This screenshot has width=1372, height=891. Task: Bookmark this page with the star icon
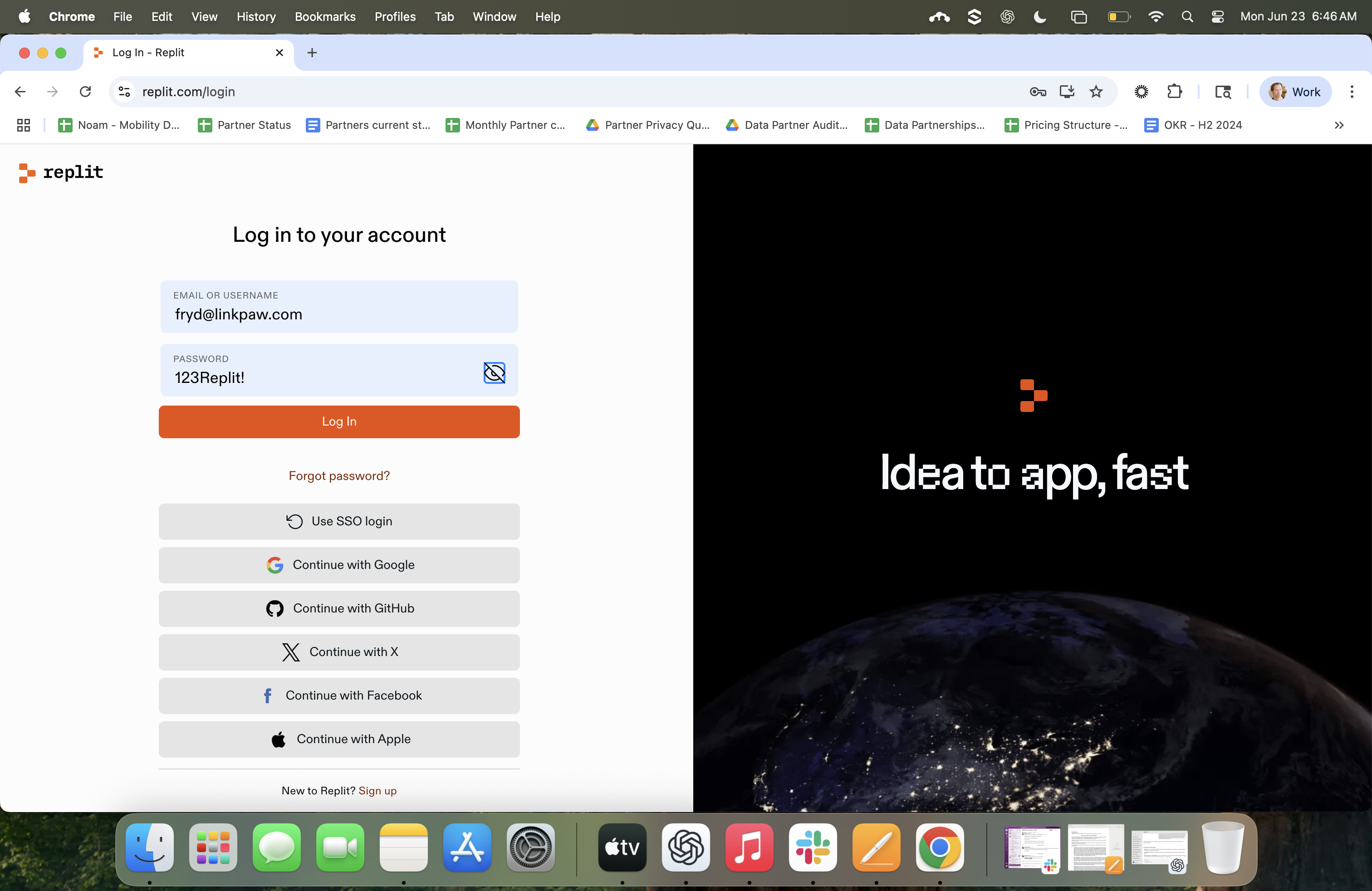(1096, 92)
